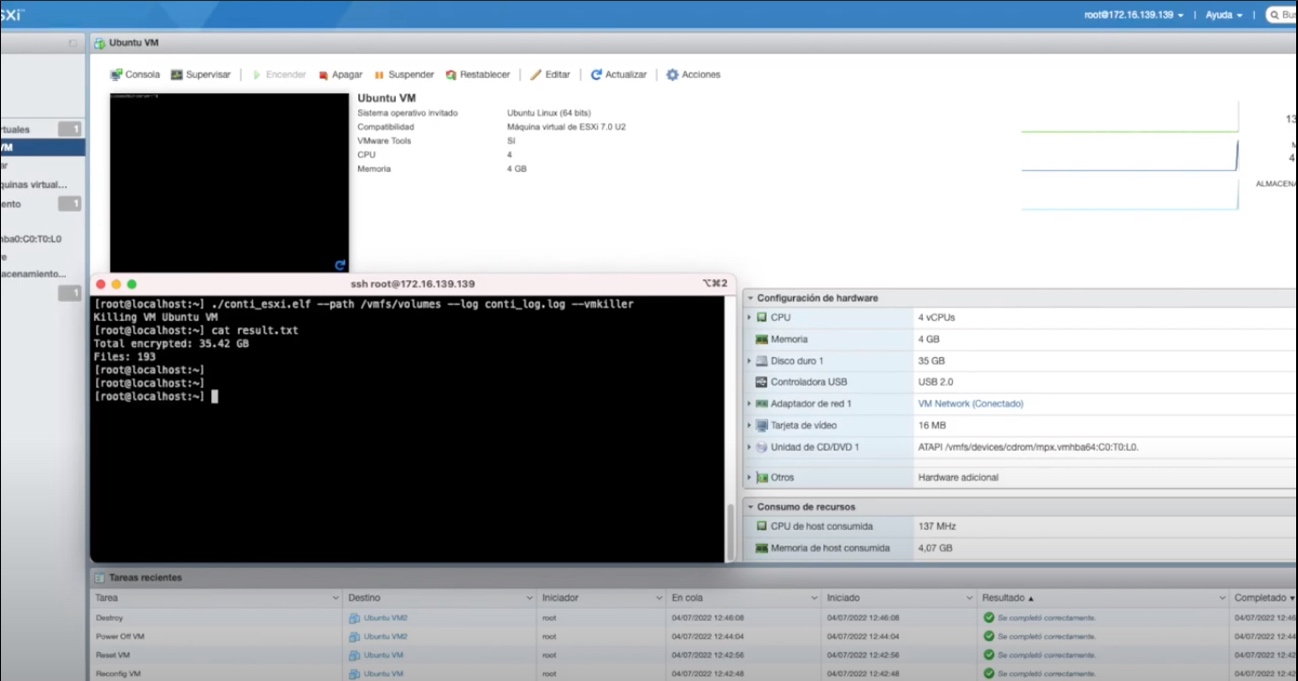
Task: Open Ubuntu VM2 link in Destroy task row
Action: [x=385, y=618]
